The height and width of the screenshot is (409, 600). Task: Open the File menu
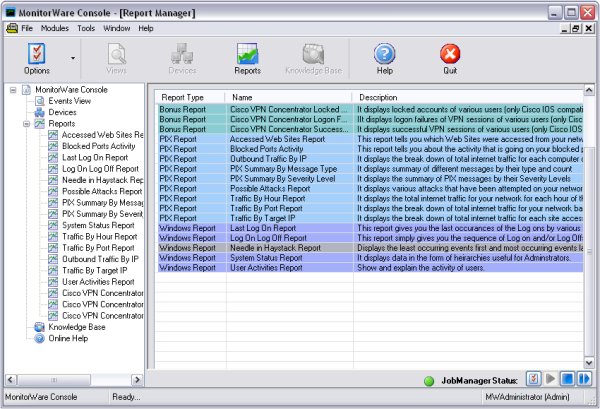pyautogui.click(x=27, y=28)
